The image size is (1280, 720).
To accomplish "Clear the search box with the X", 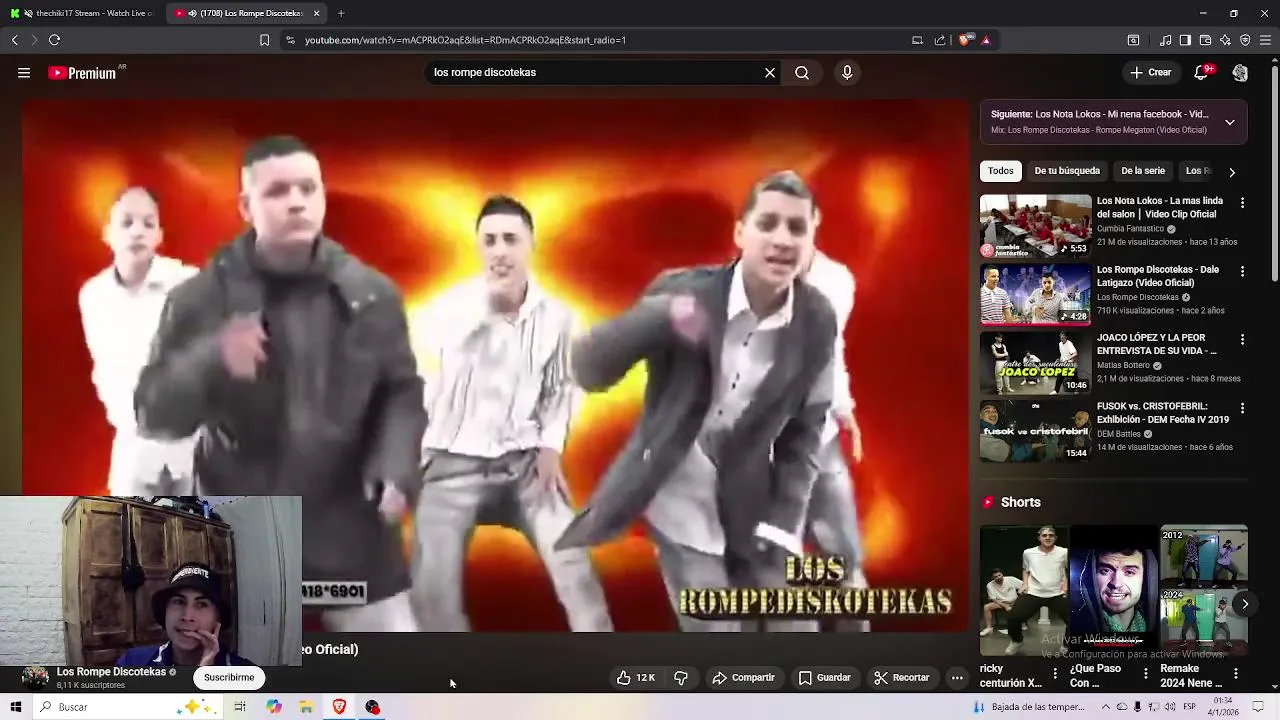I will click(x=770, y=73).
